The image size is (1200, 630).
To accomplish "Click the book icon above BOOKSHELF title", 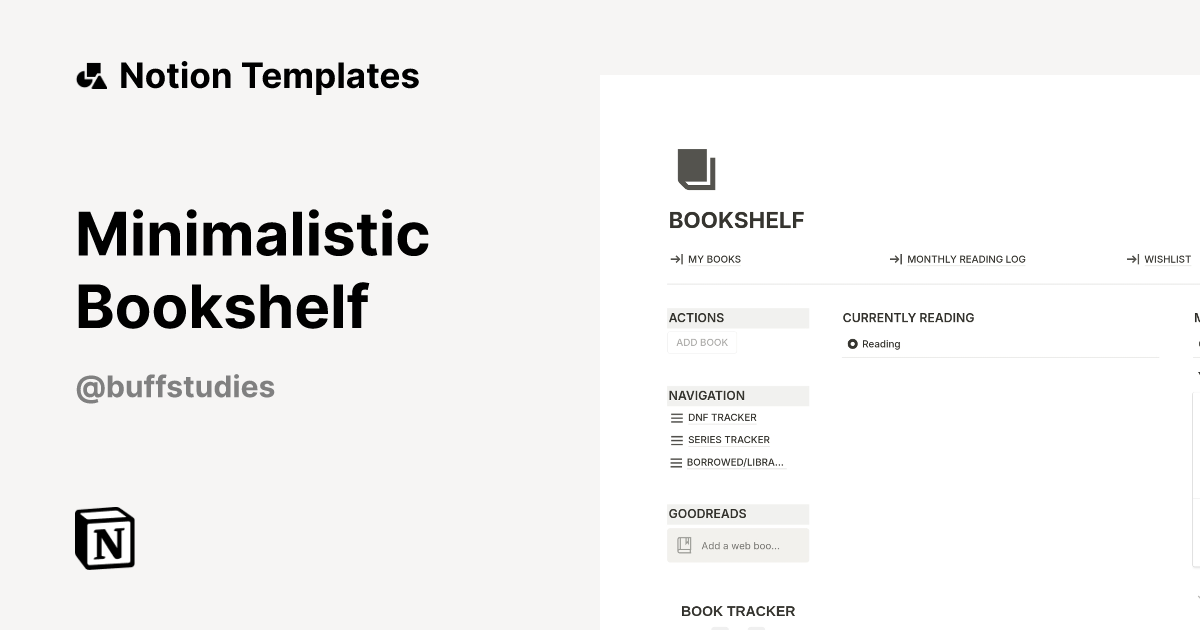I will (x=697, y=169).
